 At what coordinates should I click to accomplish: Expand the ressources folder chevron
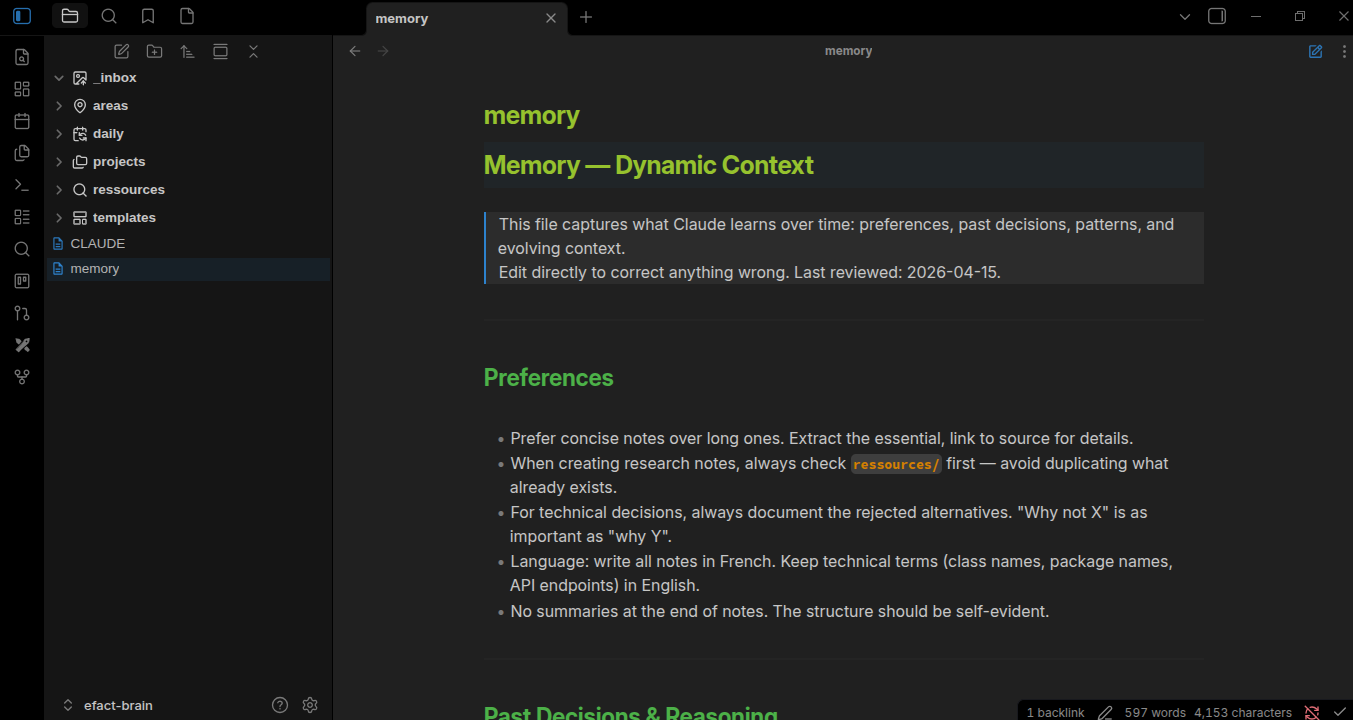click(x=59, y=190)
